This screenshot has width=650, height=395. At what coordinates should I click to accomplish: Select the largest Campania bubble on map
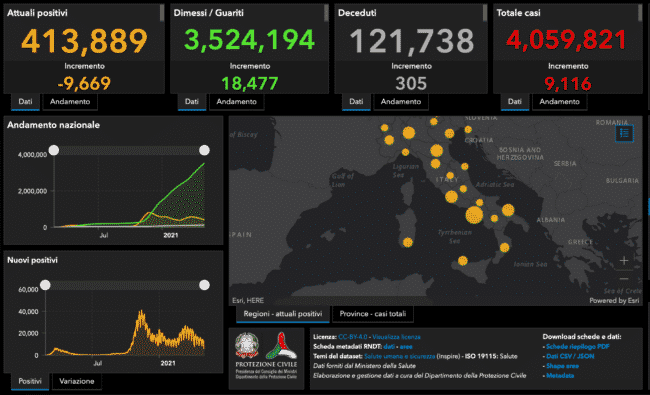pyautogui.click(x=474, y=215)
